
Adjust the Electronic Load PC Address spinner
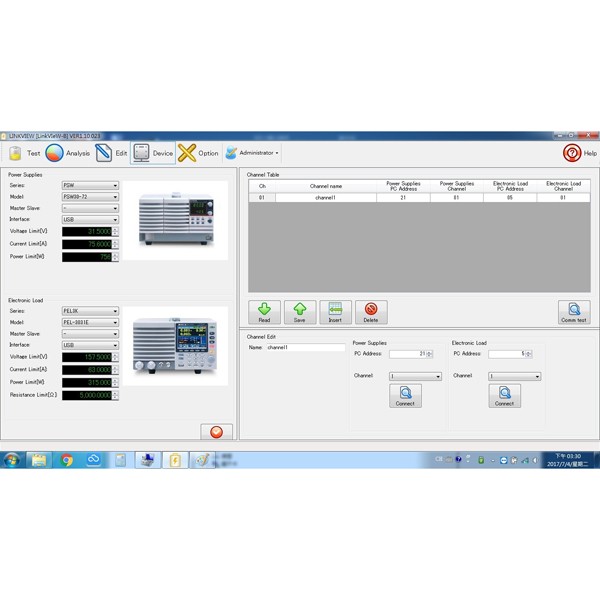pyautogui.click(x=528, y=354)
